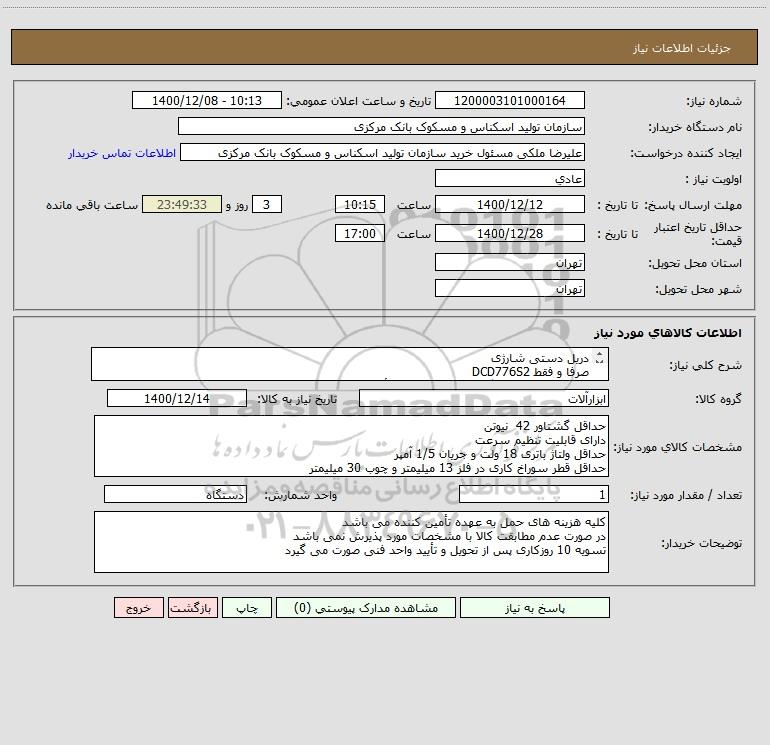Click the scroll stepper in 'شرح کلی نیاز' box
Viewport: 770px width, 745px height.
tap(599, 358)
